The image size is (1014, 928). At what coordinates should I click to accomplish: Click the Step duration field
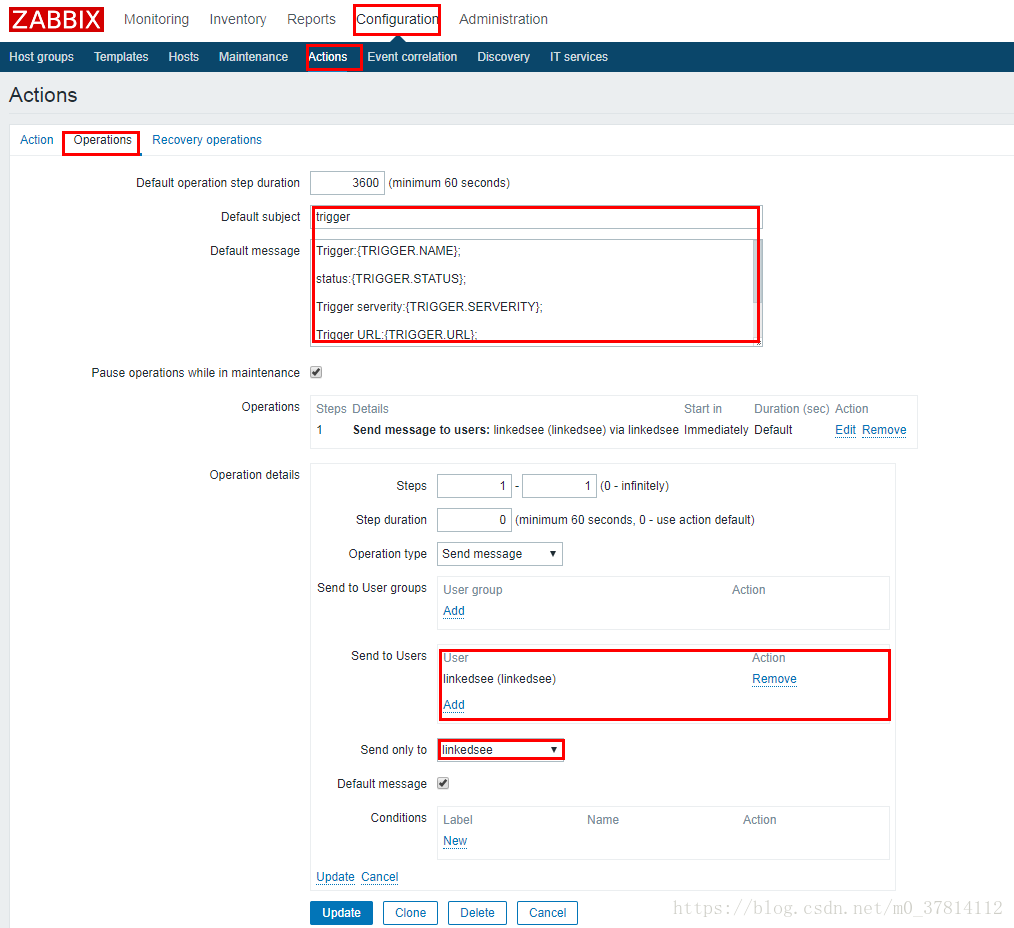click(474, 520)
